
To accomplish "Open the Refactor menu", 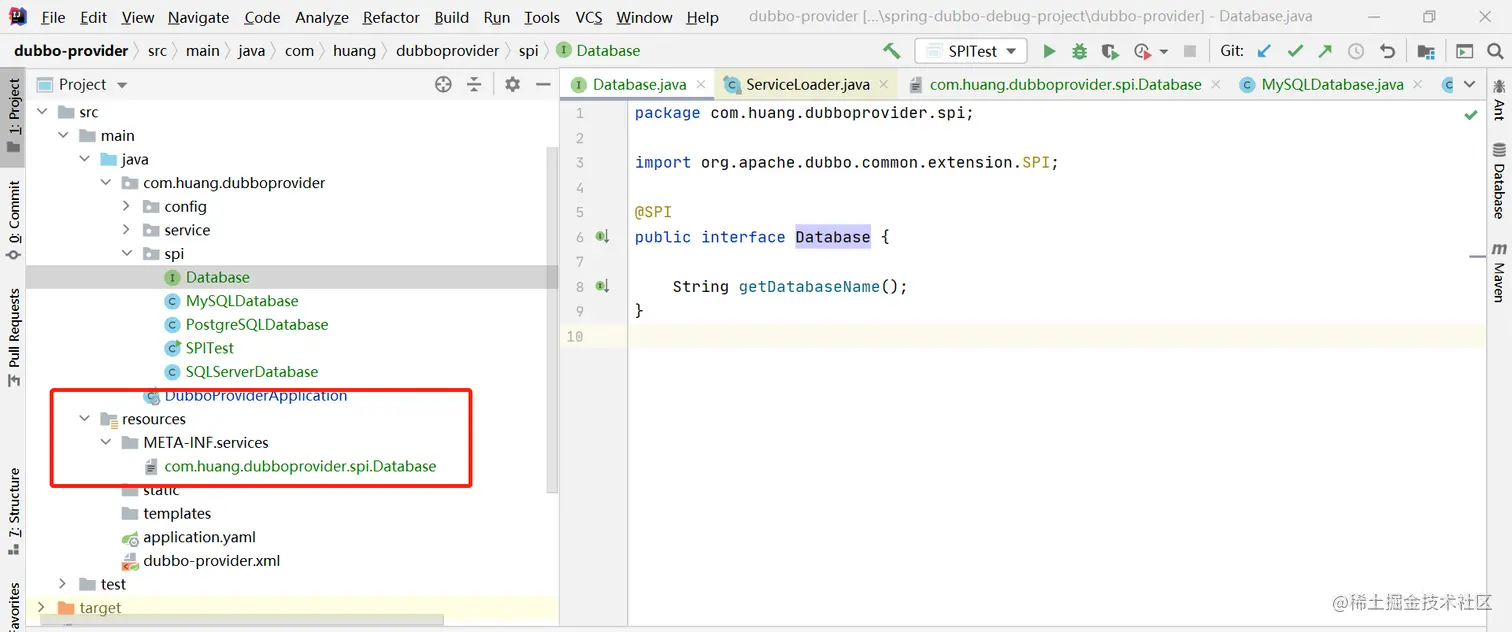I will (x=391, y=17).
